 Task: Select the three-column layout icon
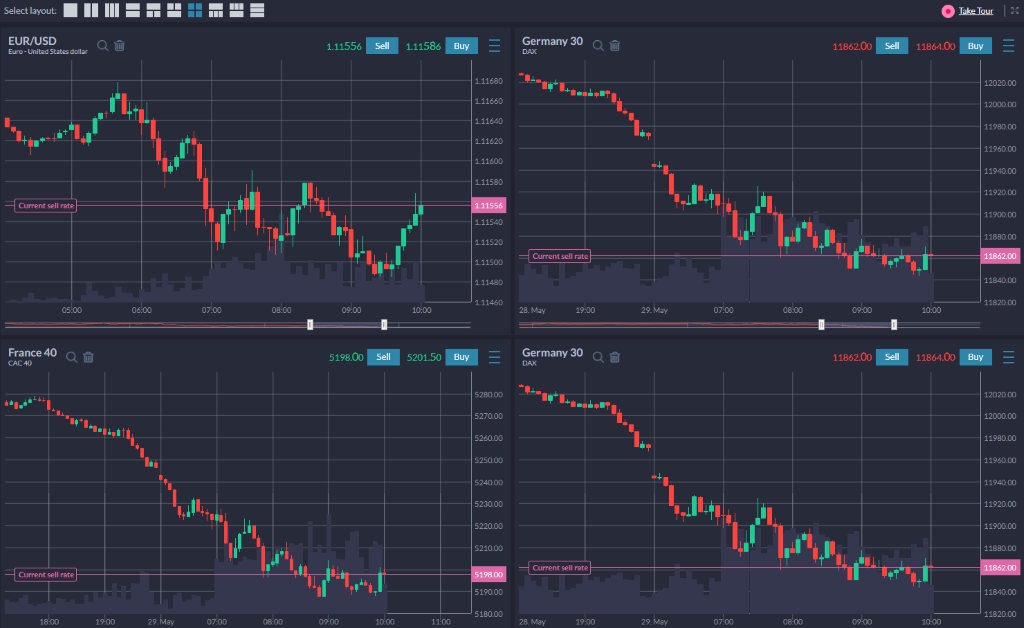(x=112, y=10)
